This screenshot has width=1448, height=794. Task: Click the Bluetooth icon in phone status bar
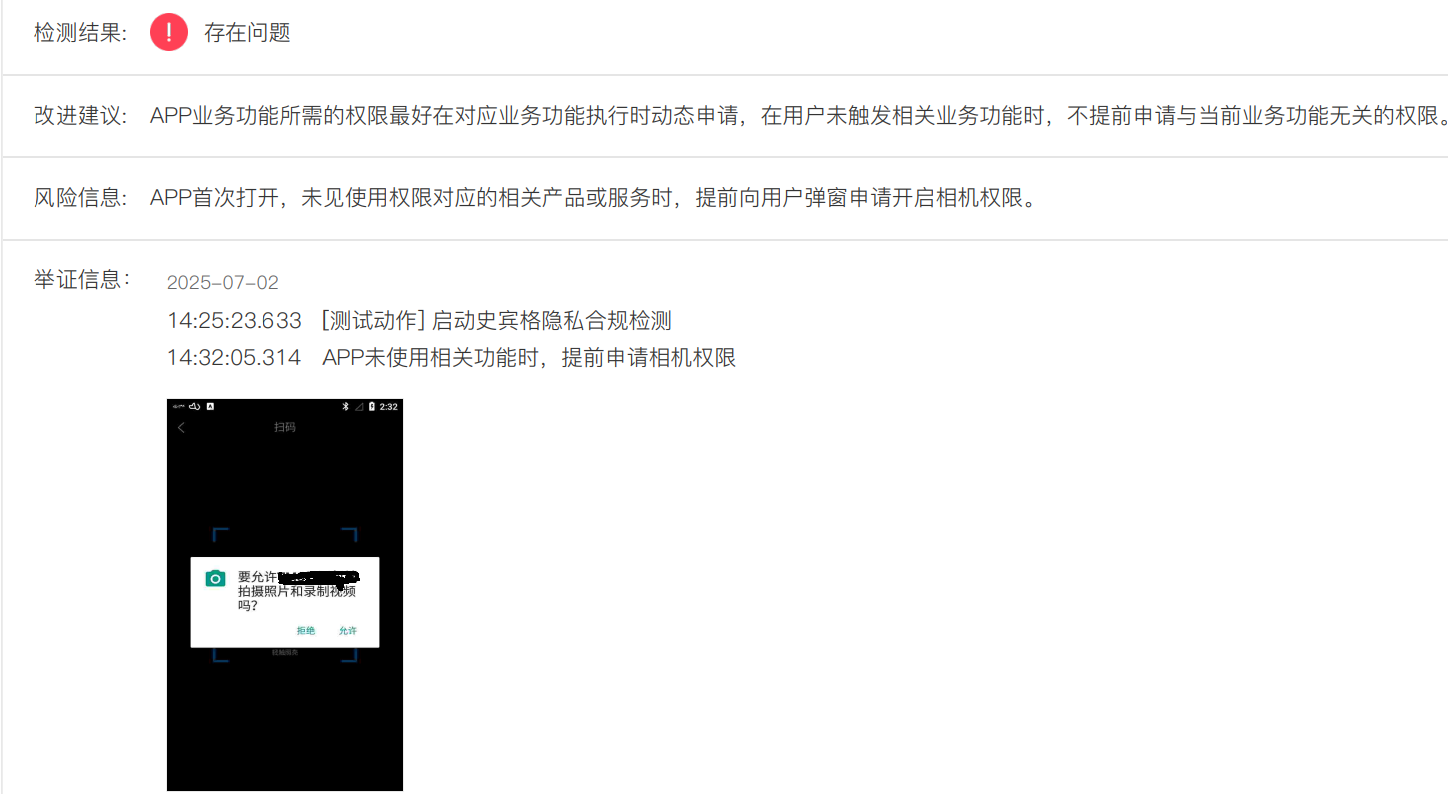tap(345, 406)
